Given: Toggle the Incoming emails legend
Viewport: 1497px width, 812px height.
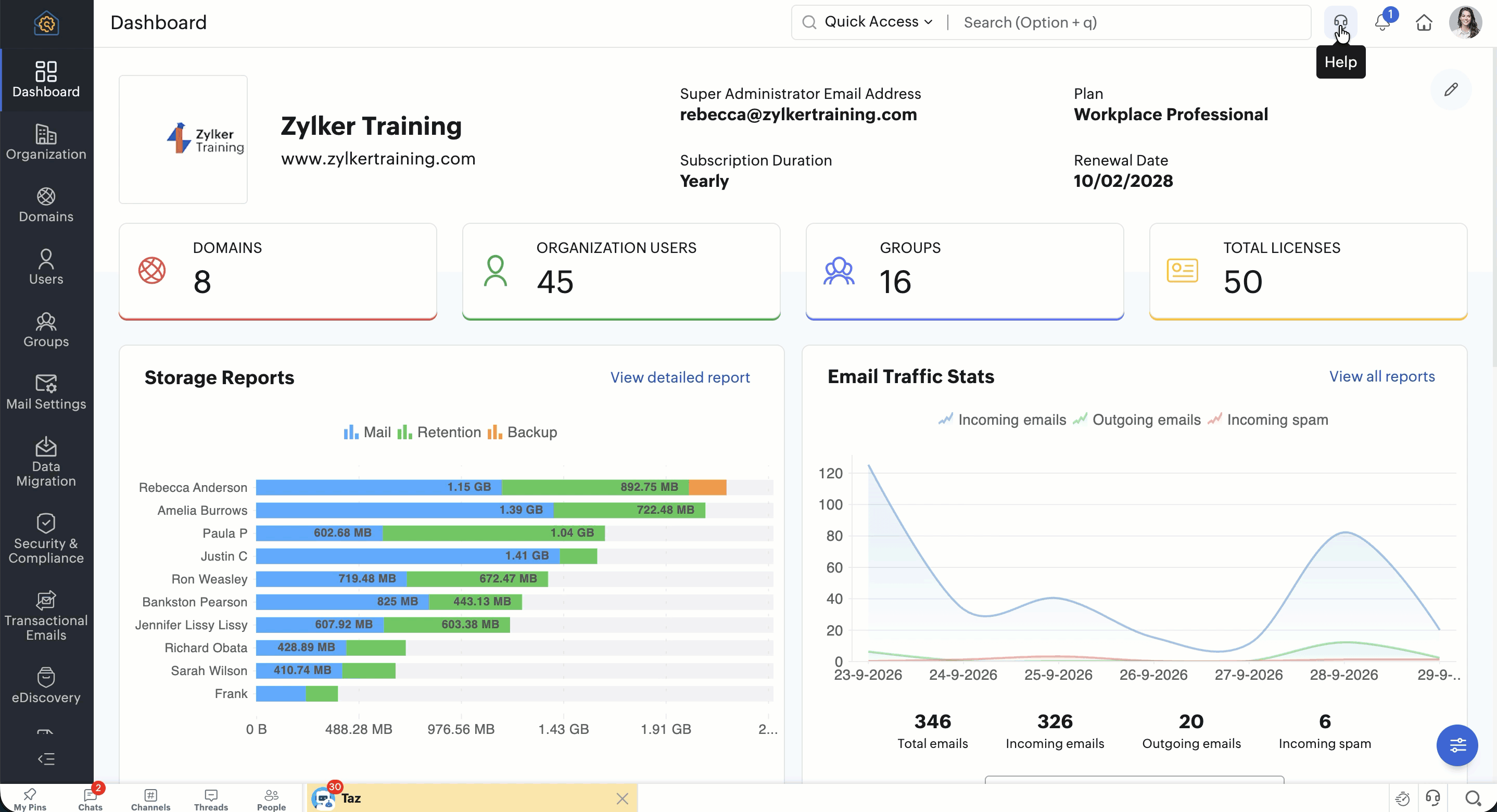Looking at the screenshot, I should 1002,419.
